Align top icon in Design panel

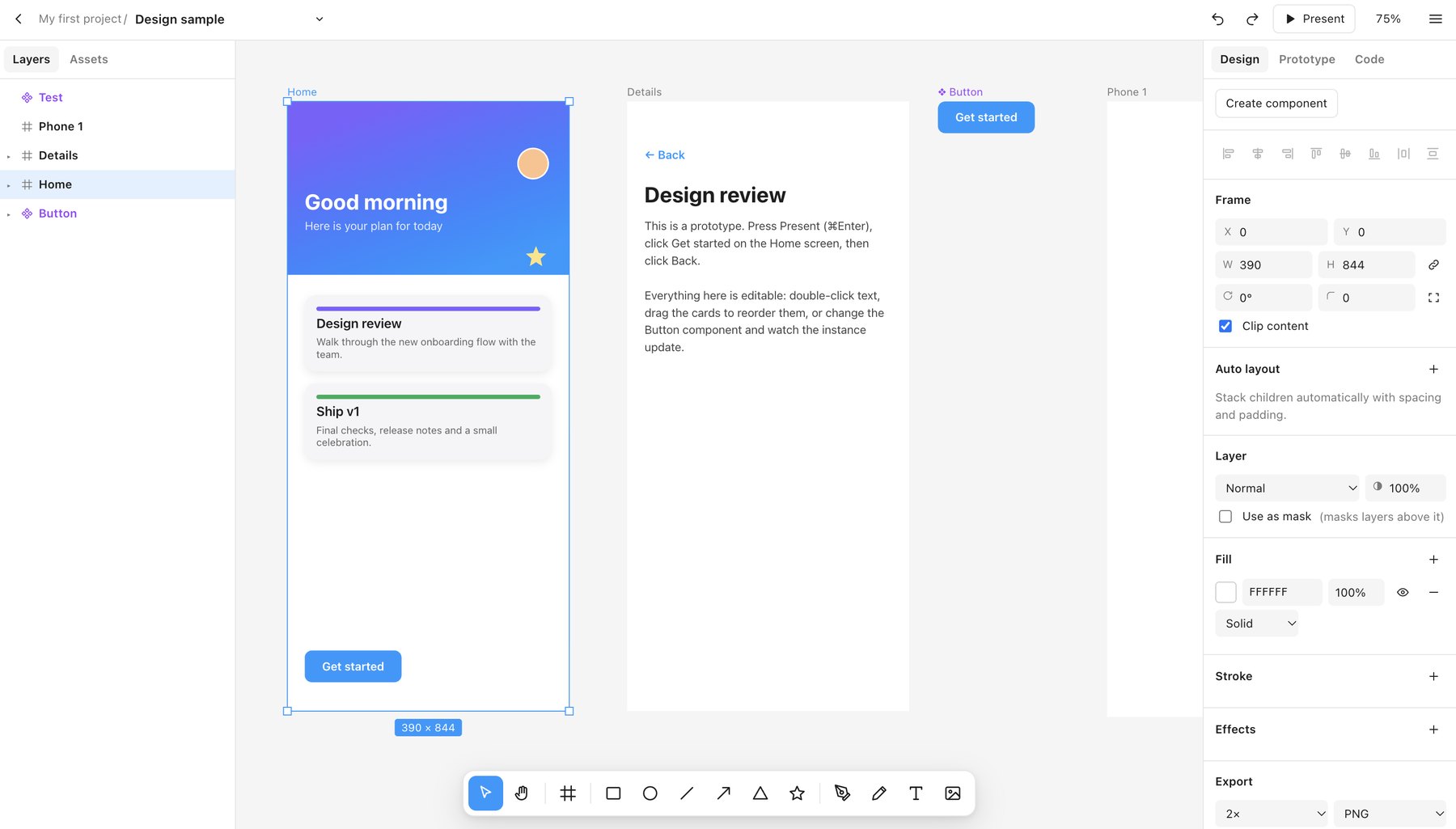tap(1316, 154)
